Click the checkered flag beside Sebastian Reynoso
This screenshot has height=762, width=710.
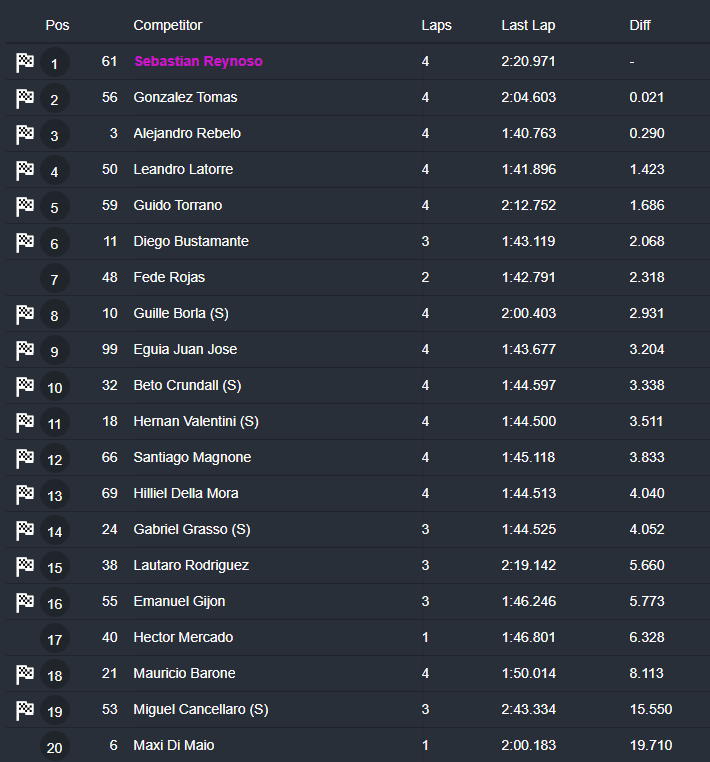pos(25,62)
